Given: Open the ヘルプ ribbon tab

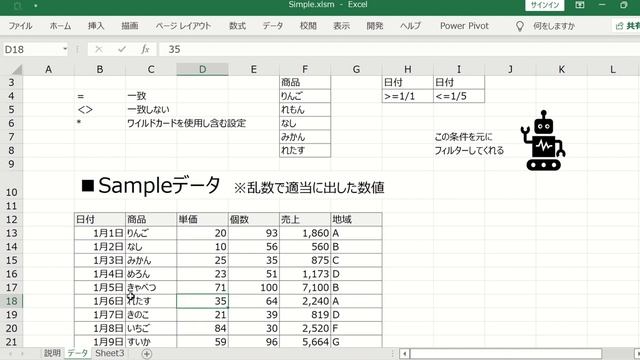Looking at the screenshot, I should click(x=410, y=26).
